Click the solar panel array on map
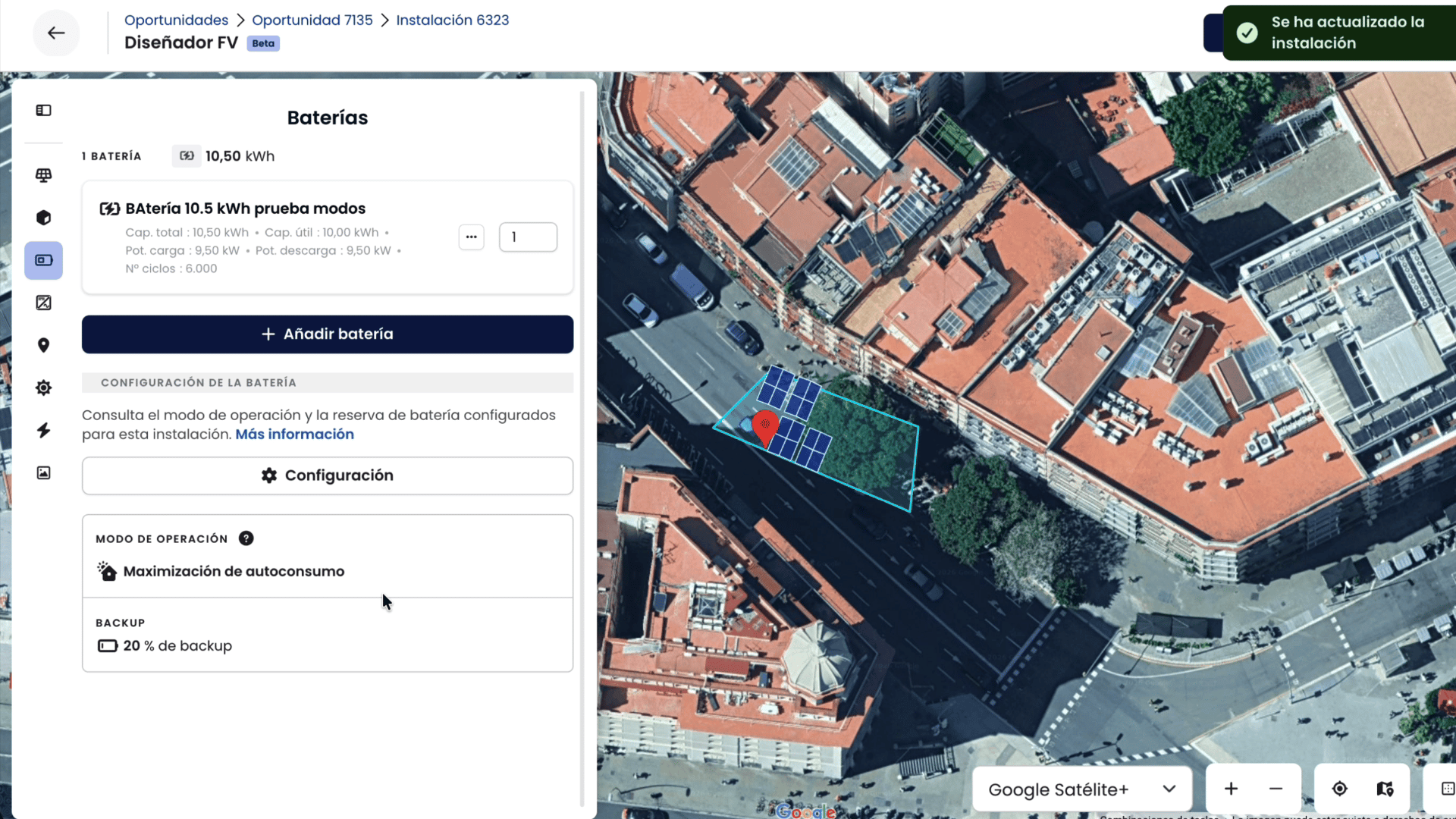 [x=794, y=418]
